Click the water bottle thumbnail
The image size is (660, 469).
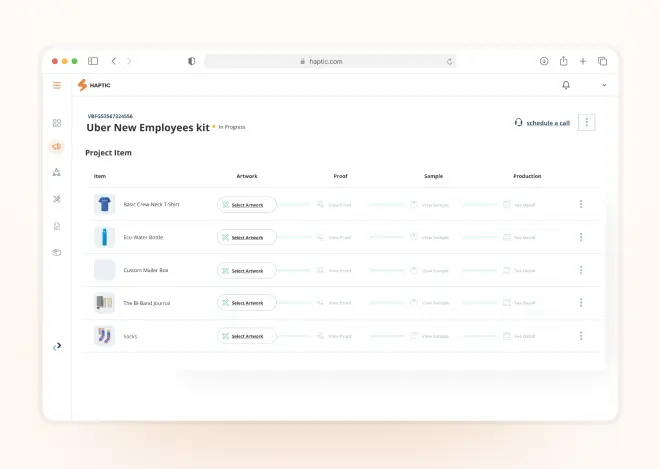point(104,237)
